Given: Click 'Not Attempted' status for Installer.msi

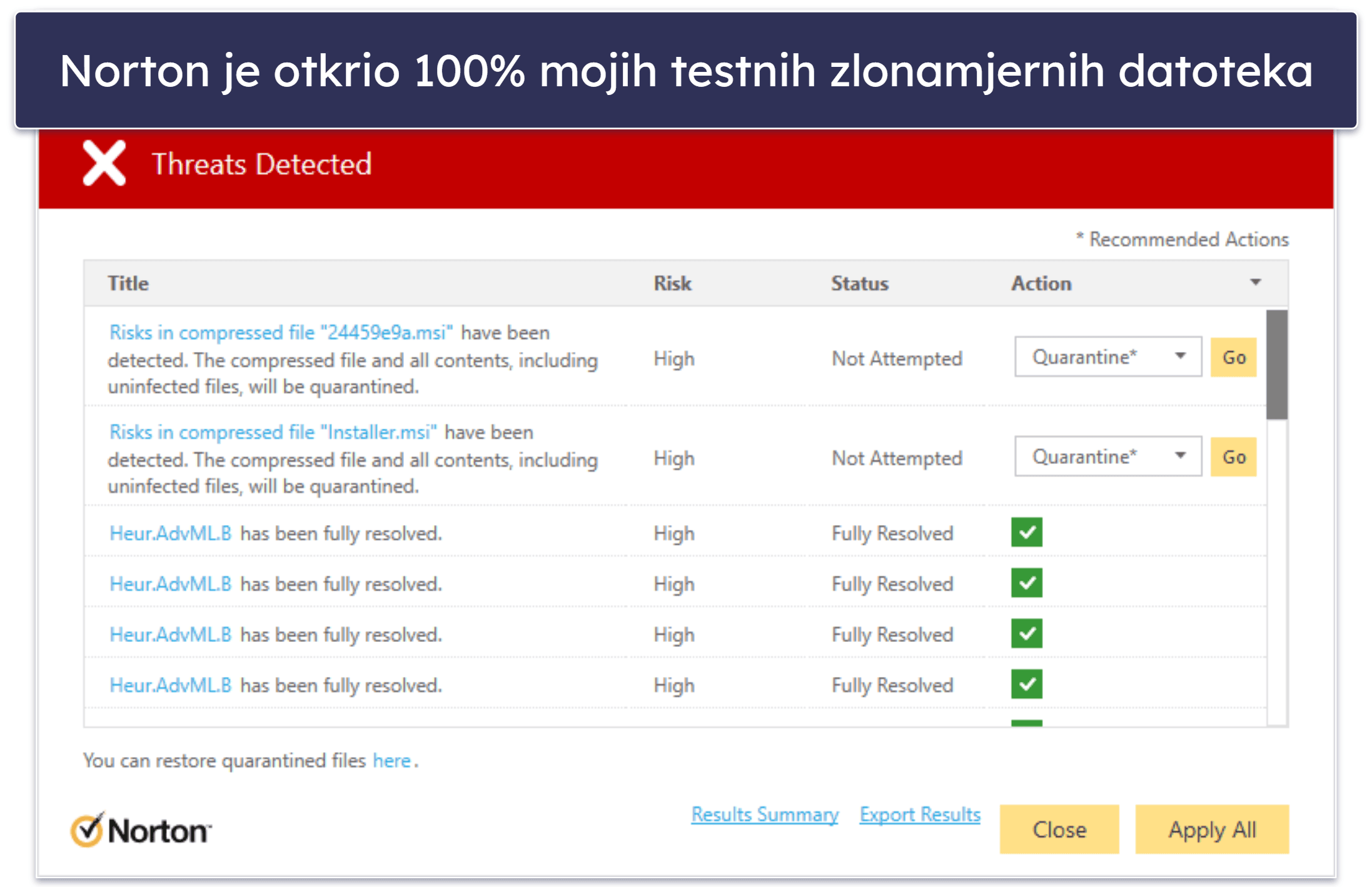Looking at the screenshot, I should 897,458.
